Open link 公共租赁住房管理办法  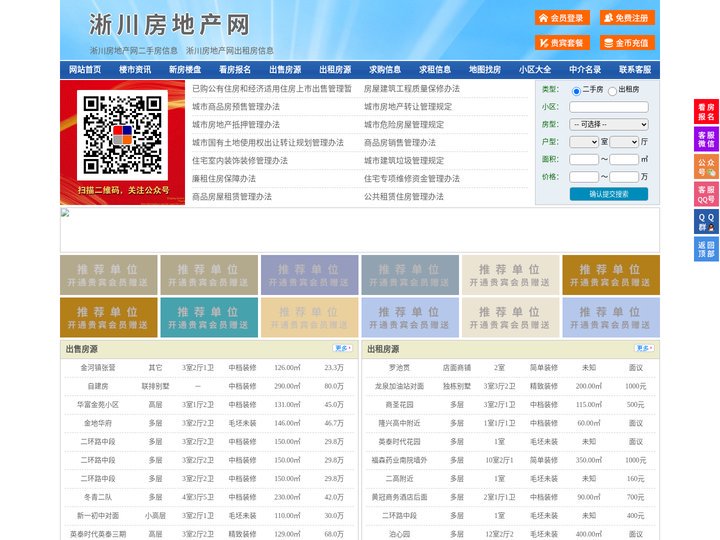404,197
